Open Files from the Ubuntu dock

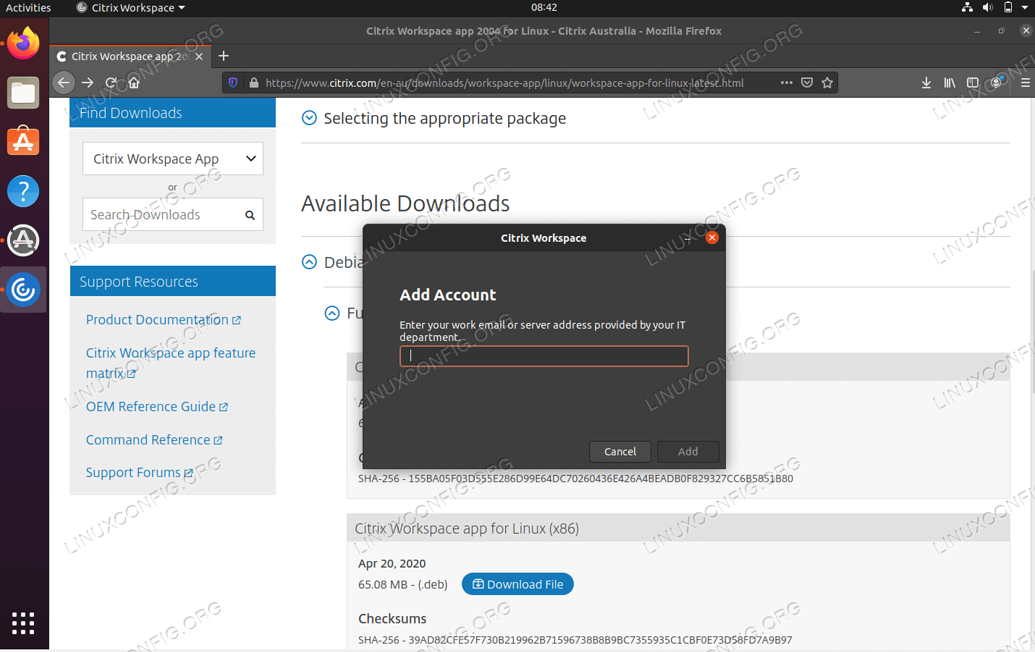click(x=23, y=93)
